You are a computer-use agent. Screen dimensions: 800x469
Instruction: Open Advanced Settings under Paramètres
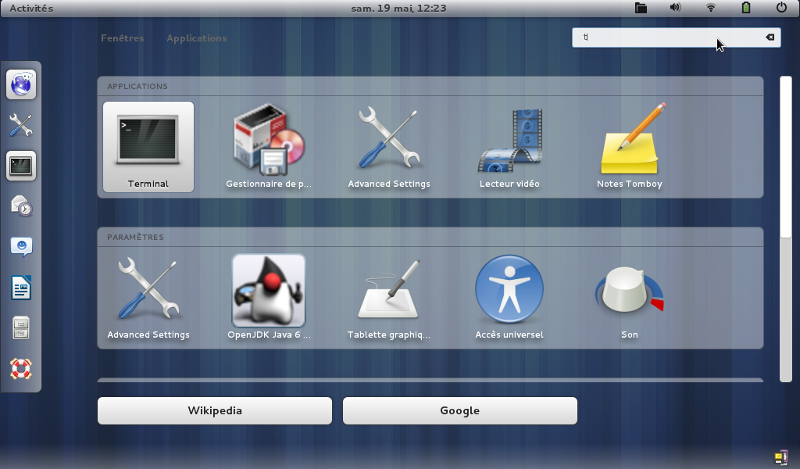pos(148,297)
